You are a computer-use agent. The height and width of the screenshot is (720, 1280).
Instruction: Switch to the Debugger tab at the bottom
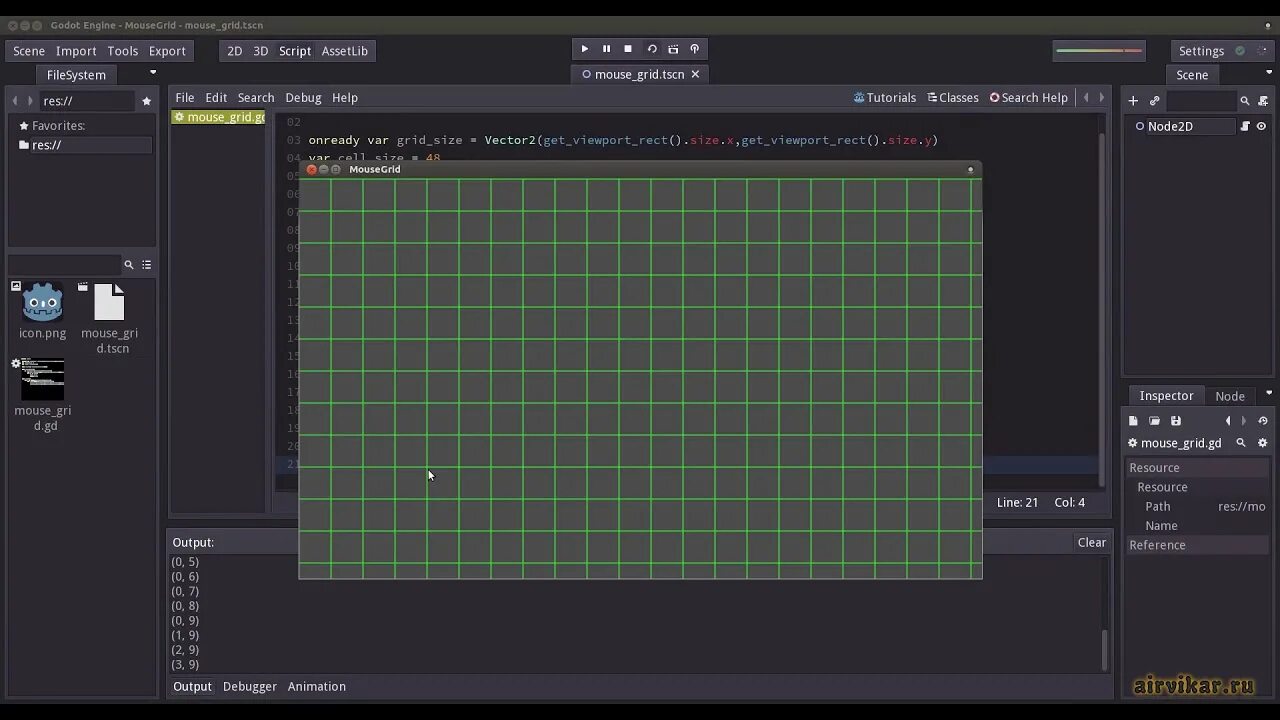[x=249, y=686]
